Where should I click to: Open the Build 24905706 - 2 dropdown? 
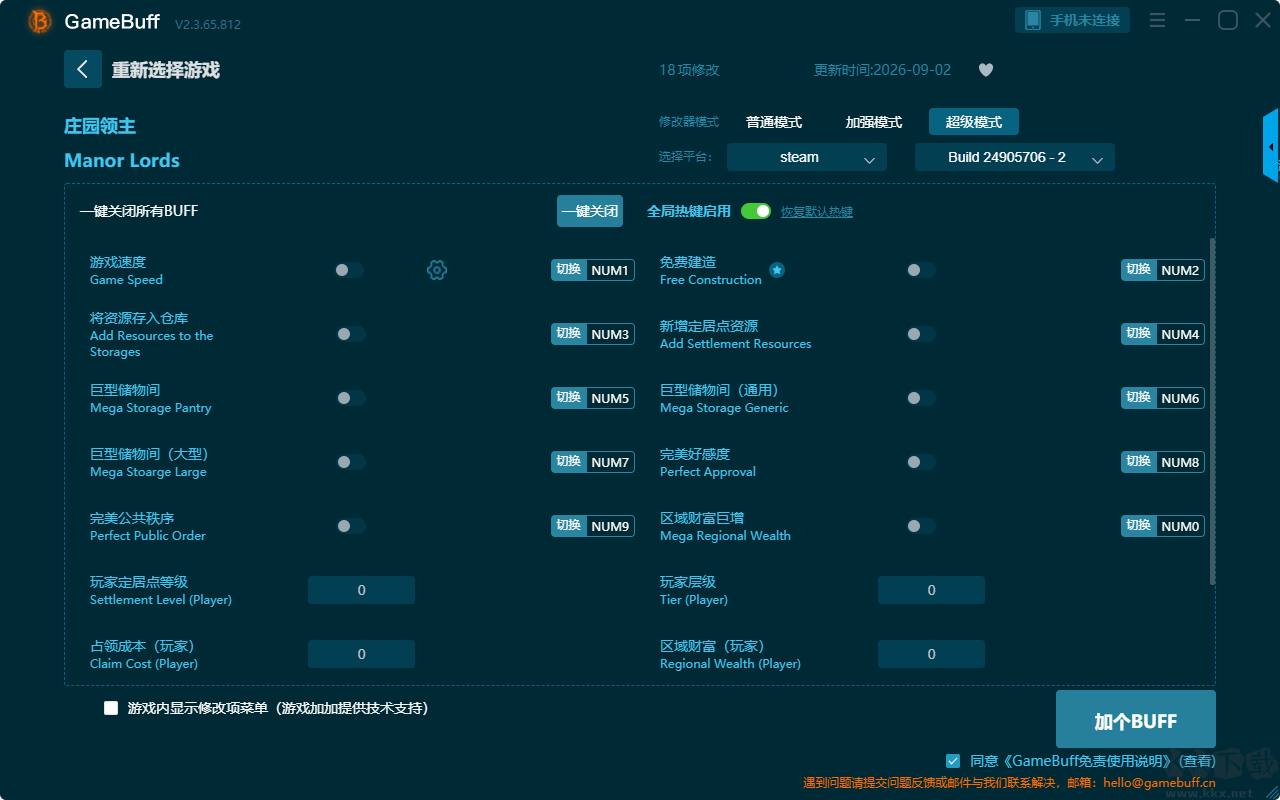click(x=1015, y=157)
